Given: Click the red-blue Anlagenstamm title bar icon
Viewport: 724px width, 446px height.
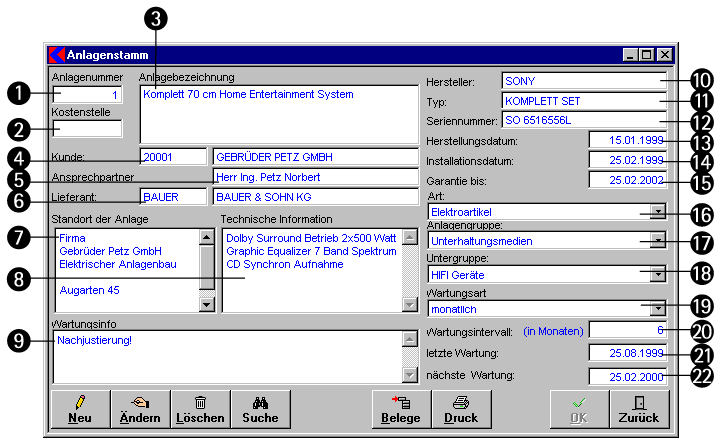Looking at the screenshot, I should tap(56, 54).
